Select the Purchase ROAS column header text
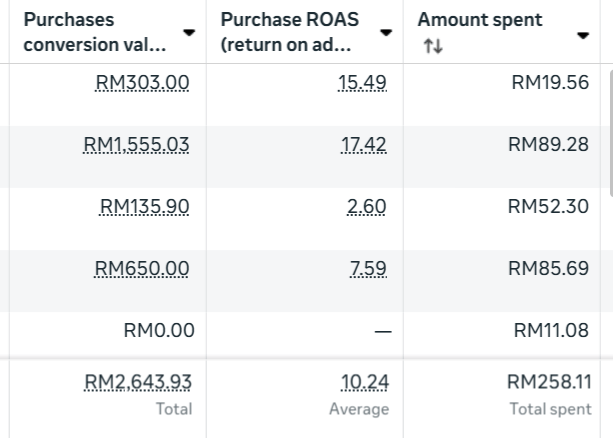This screenshot has width=613, height=438. (x=289, y=33)
